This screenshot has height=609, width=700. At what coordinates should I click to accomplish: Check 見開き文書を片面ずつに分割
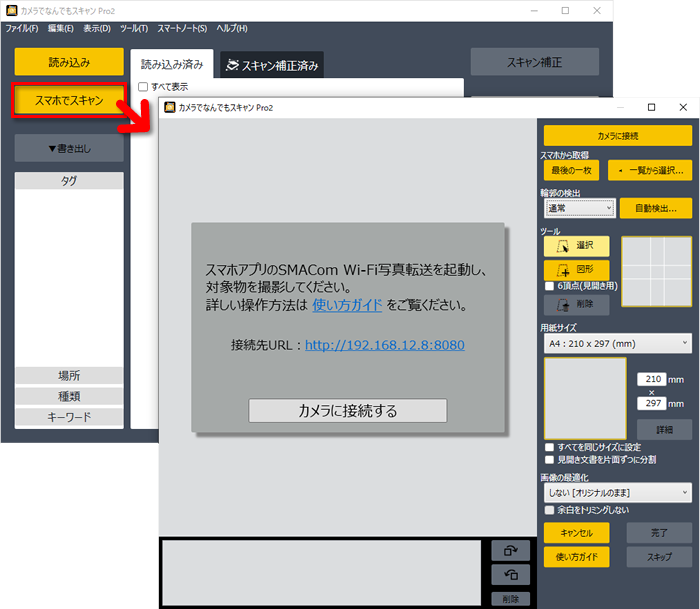[x=550, y=460]
